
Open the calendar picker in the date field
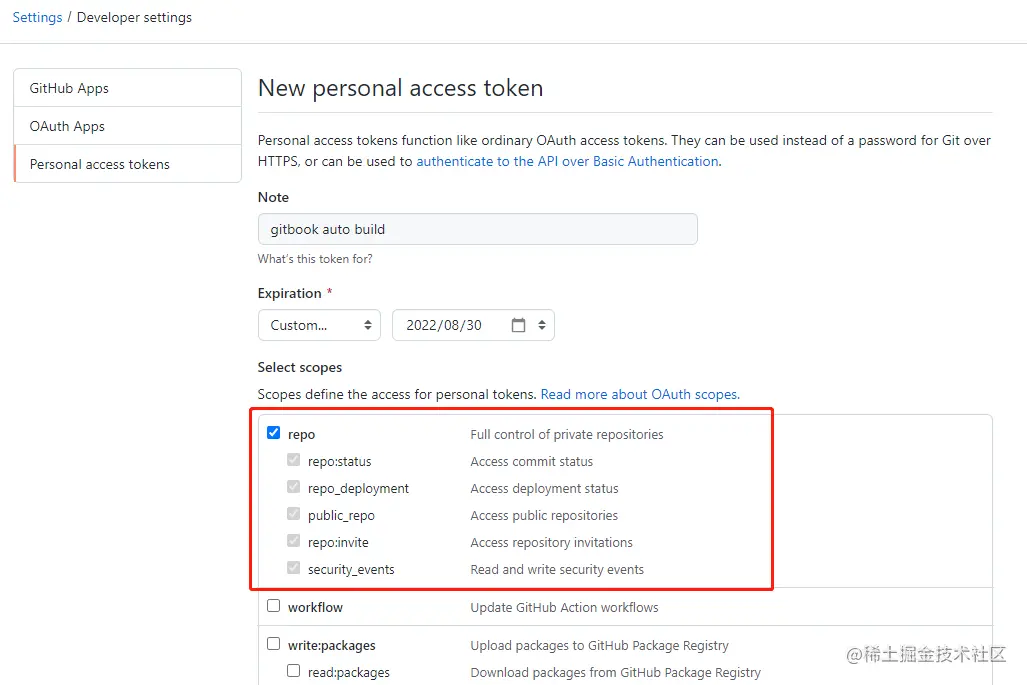pos(518,325)
